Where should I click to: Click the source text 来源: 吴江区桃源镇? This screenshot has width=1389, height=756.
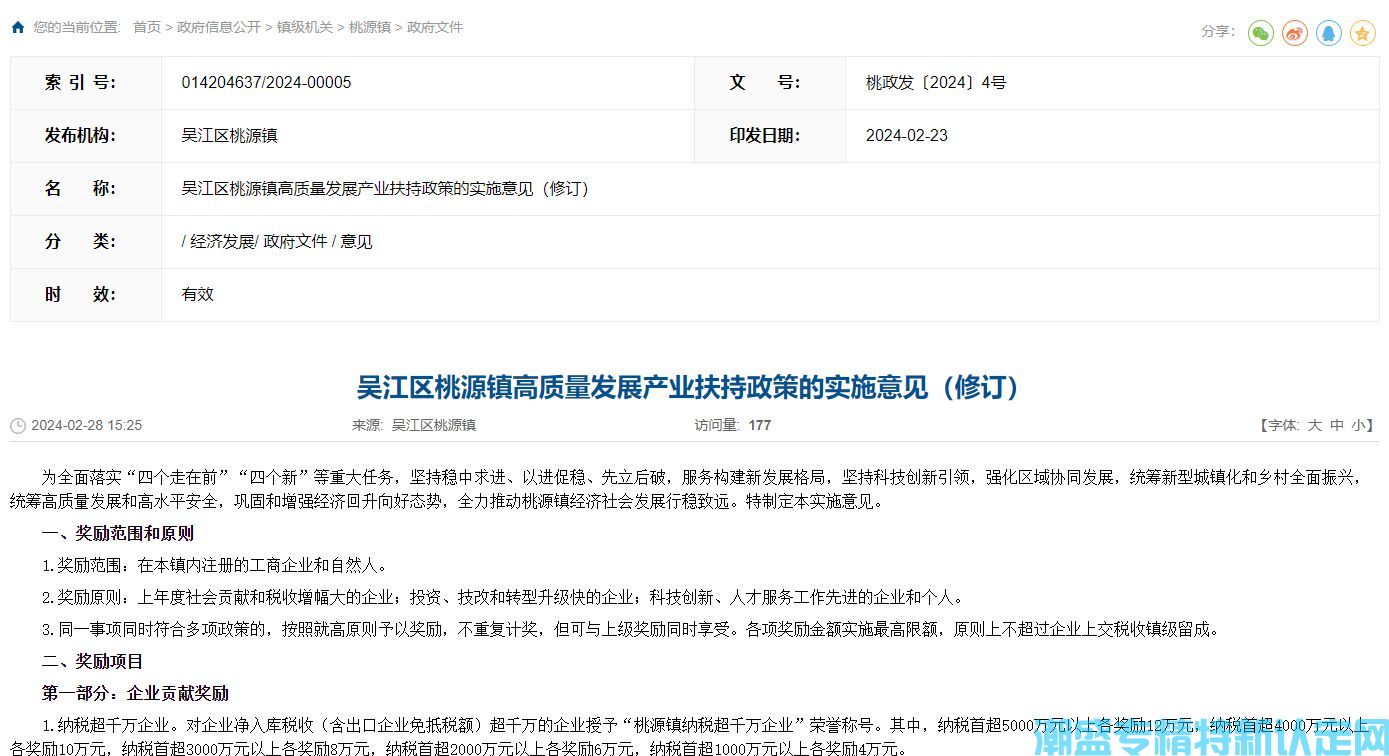pos(414,425)
